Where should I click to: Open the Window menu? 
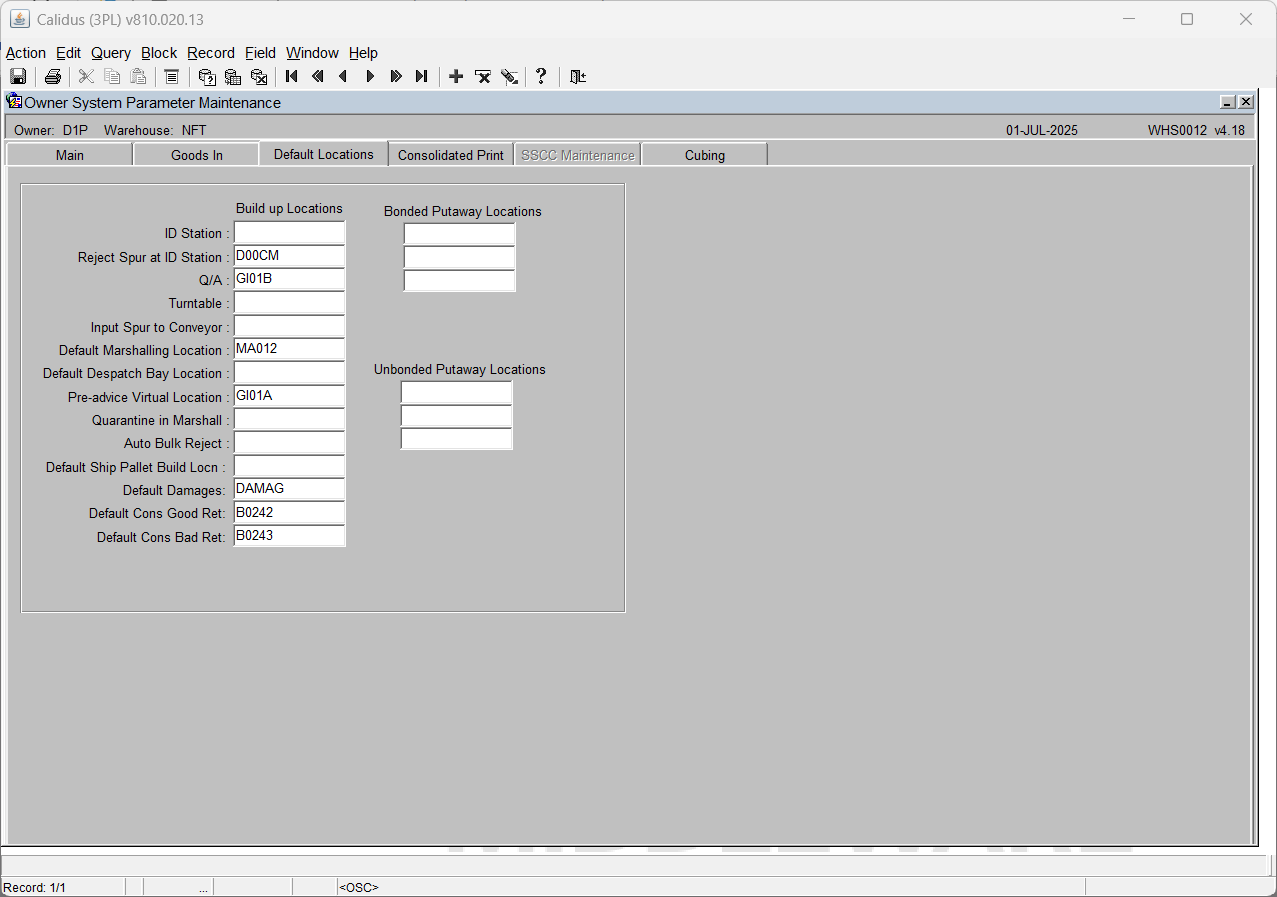tap(313, 53)
